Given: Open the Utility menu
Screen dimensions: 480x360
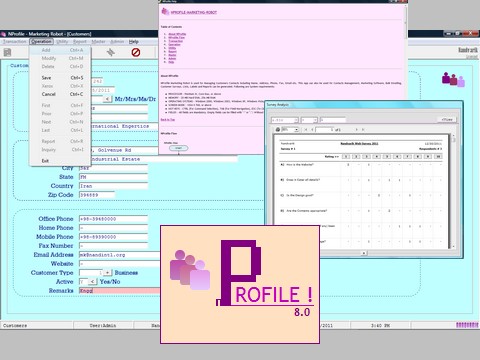Looking at the screenshot, I should pyautogui.click(x=62, y=42).
